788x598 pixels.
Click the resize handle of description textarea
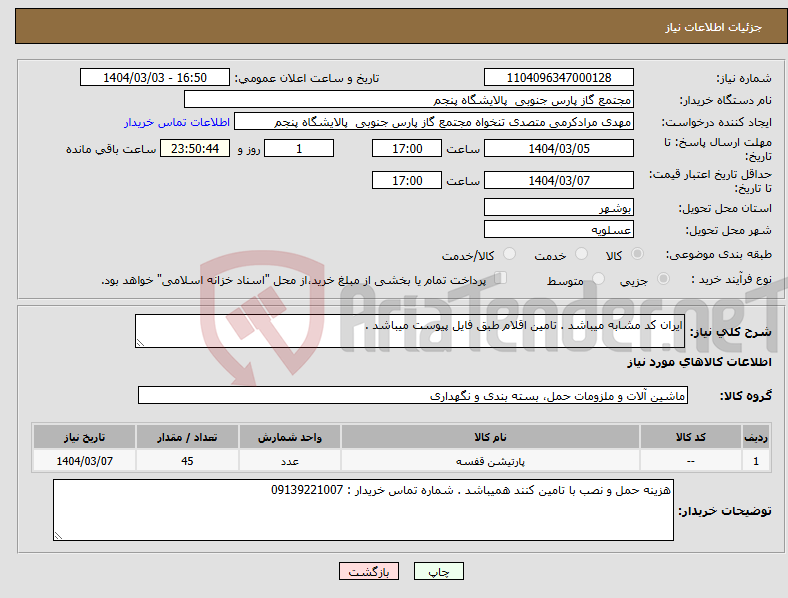click(x=140, y=343)
